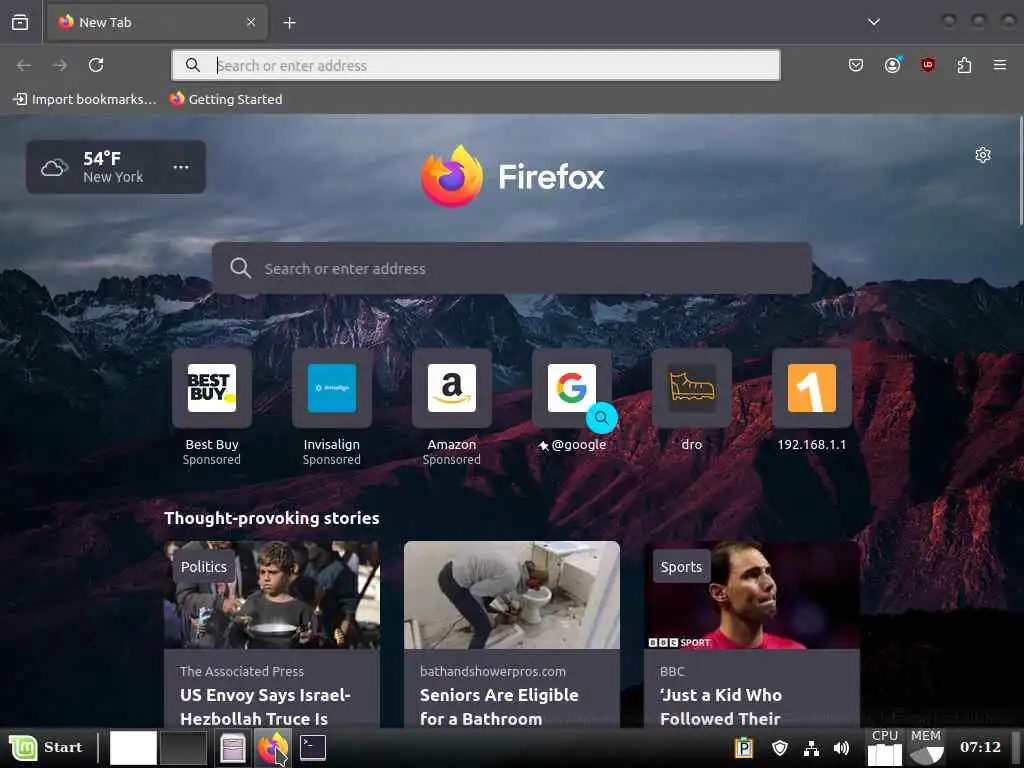Open the file manager taskbar icon
Viewport: 1024px width, 768px height.
[232, 748]
